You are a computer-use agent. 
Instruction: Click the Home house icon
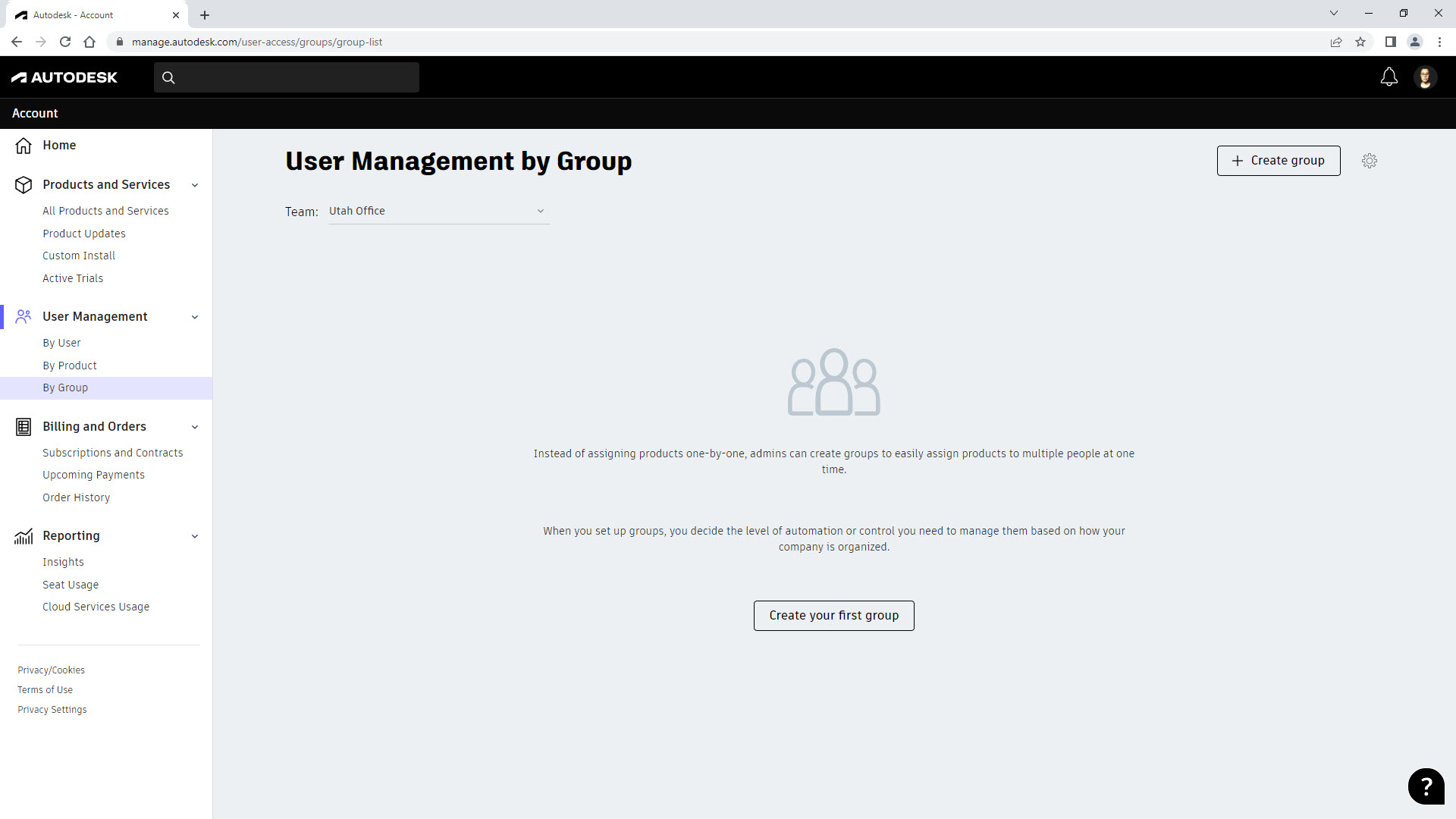(24, 146)
